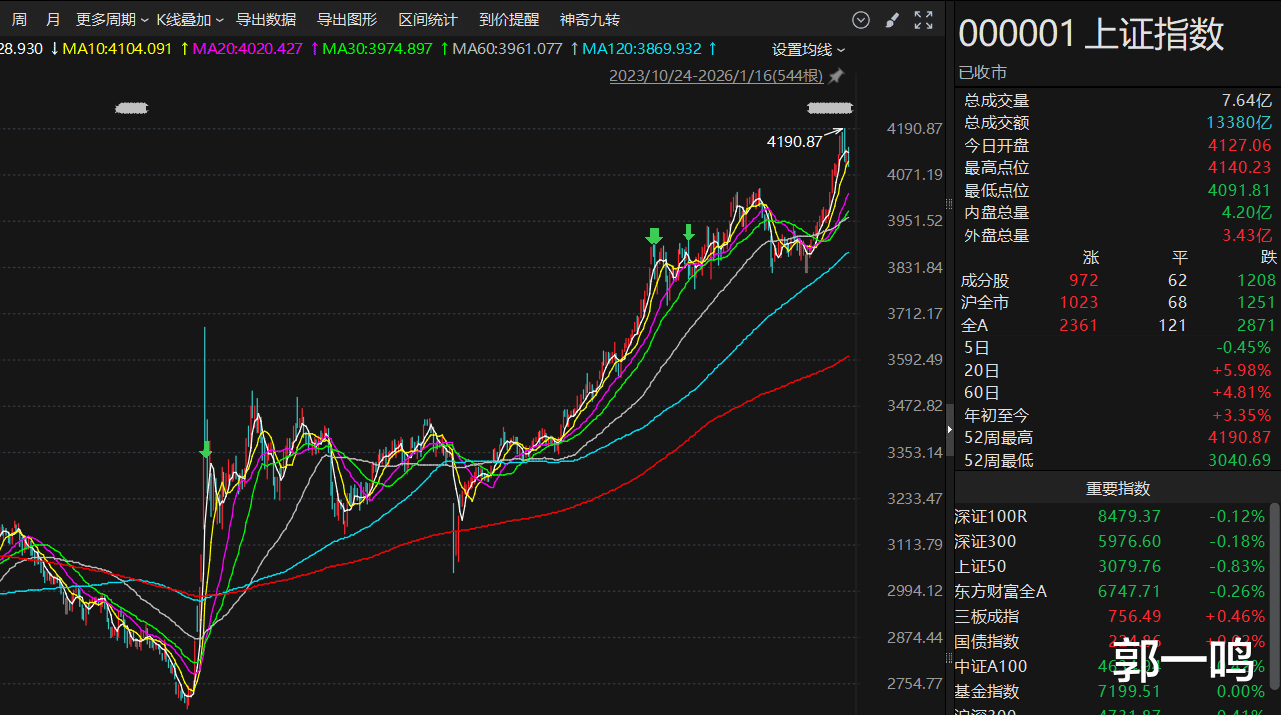Click 导出图形 to export chart image

click(347, 20)
